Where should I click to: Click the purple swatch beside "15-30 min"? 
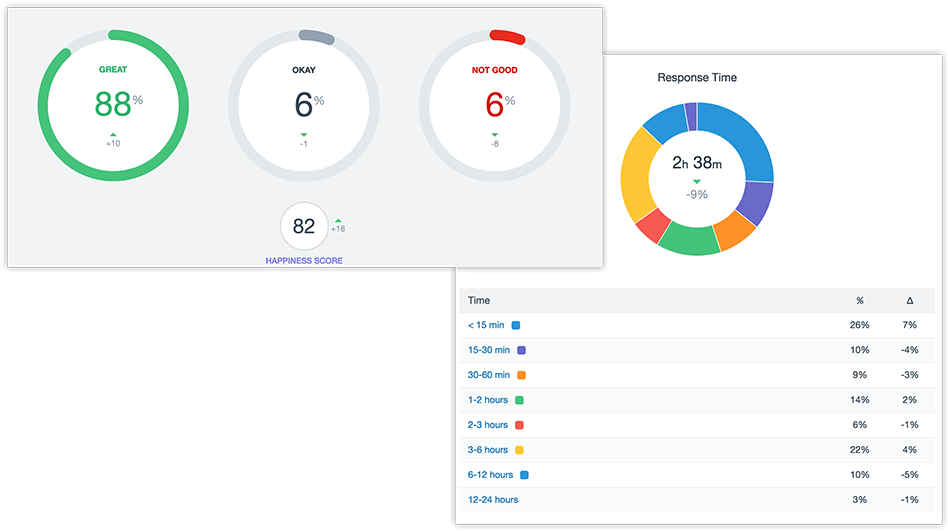(x=521, y=350)
